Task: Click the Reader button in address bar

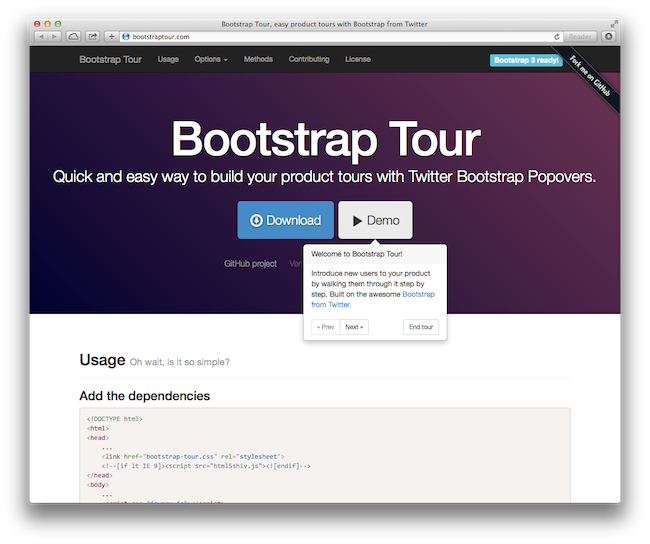Action: coord(580,36)
